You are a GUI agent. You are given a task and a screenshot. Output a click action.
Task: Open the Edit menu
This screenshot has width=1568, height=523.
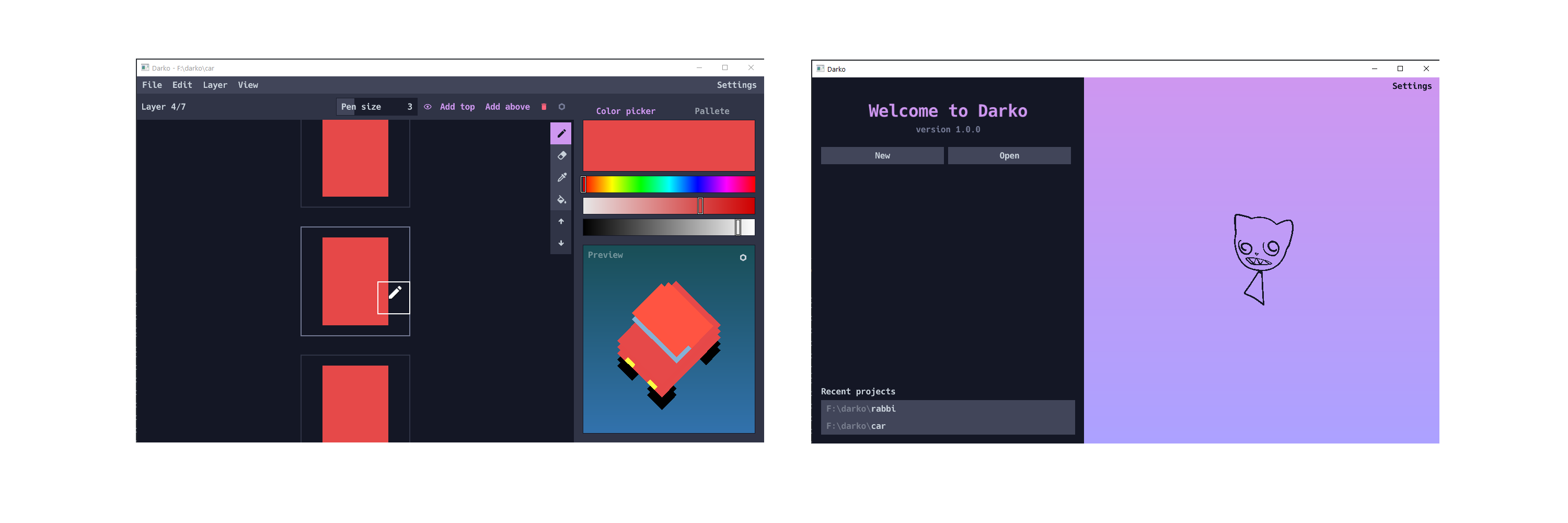(182, 85)
